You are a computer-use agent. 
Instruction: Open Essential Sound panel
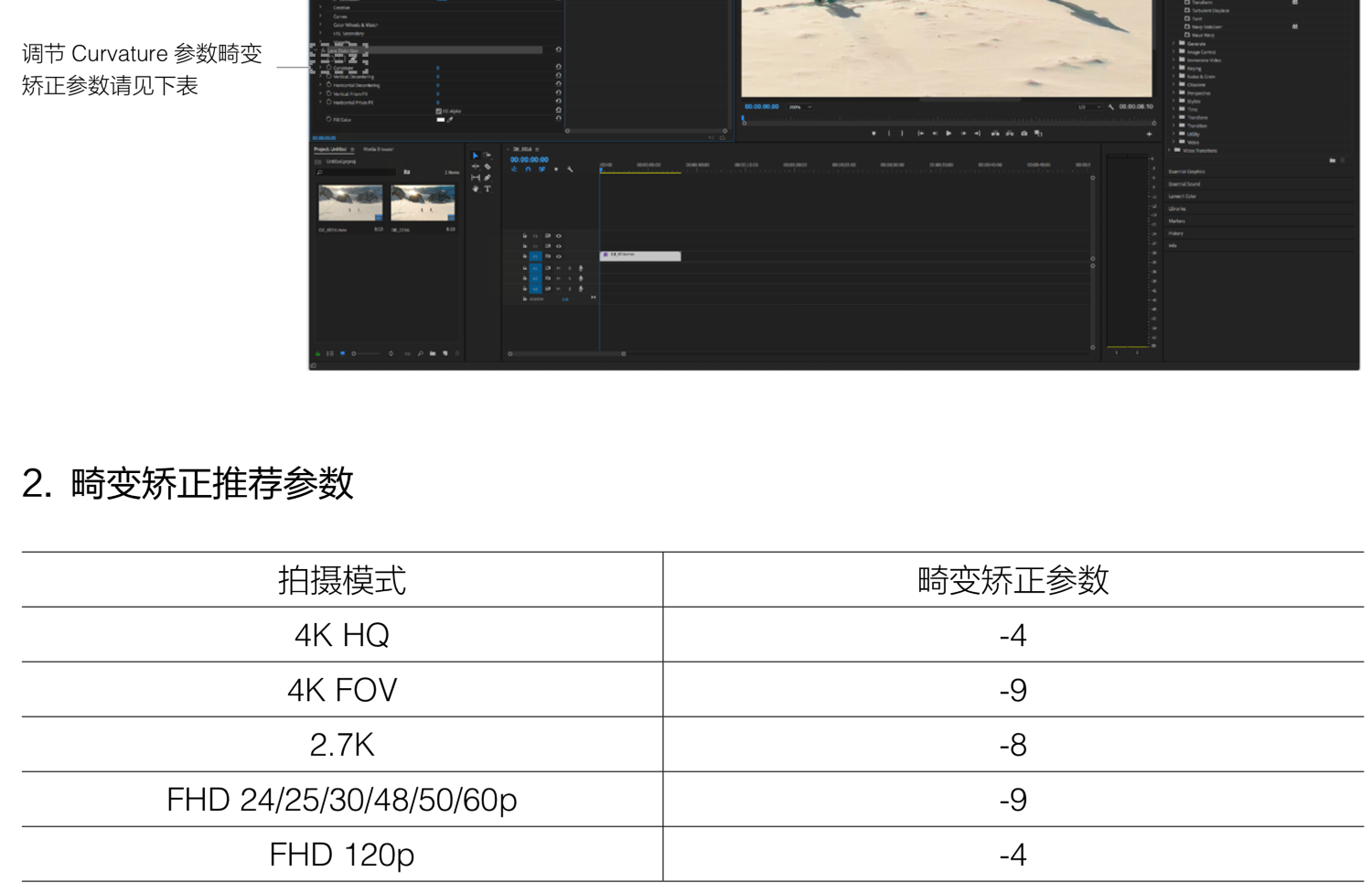point(1184,184)
